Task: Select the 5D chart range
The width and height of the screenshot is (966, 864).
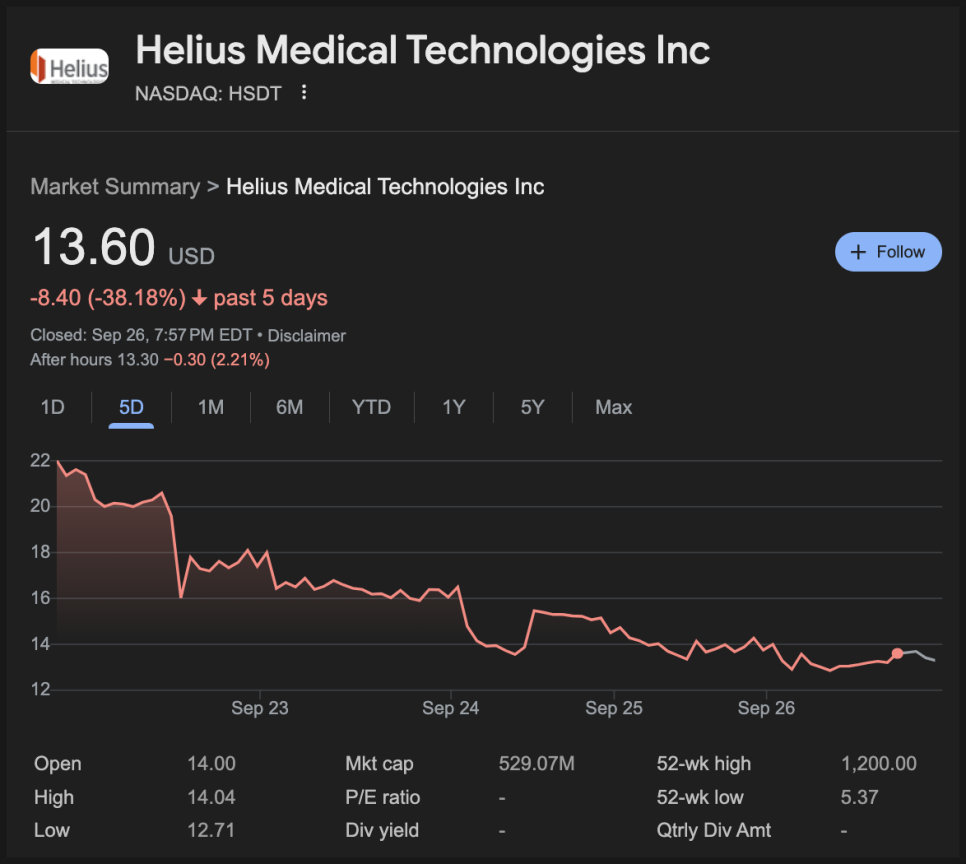Action: pos(131,407)
